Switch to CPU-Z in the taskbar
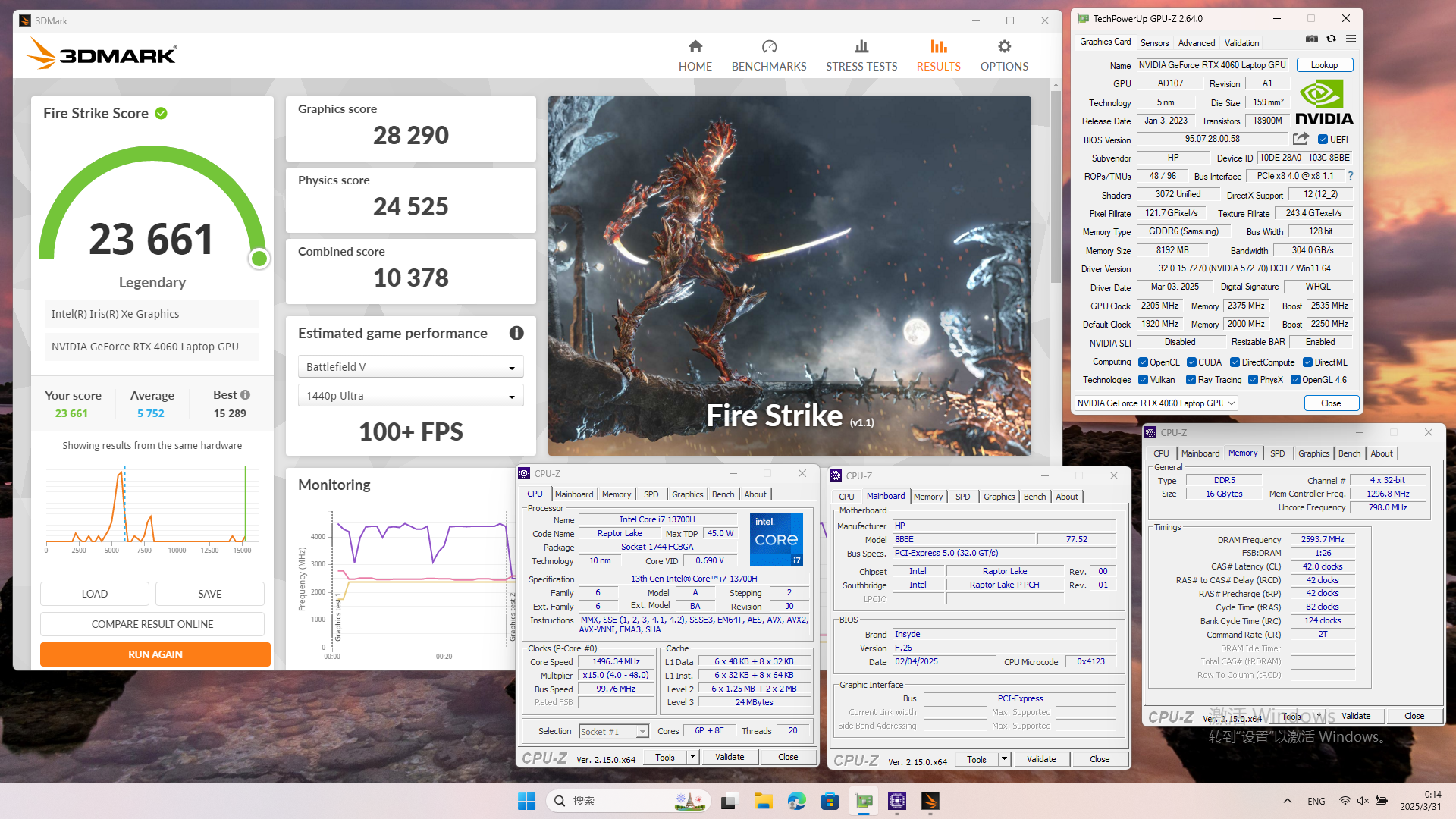Image resolution: width=1456 pixels, height=819 pixels. 897,801
